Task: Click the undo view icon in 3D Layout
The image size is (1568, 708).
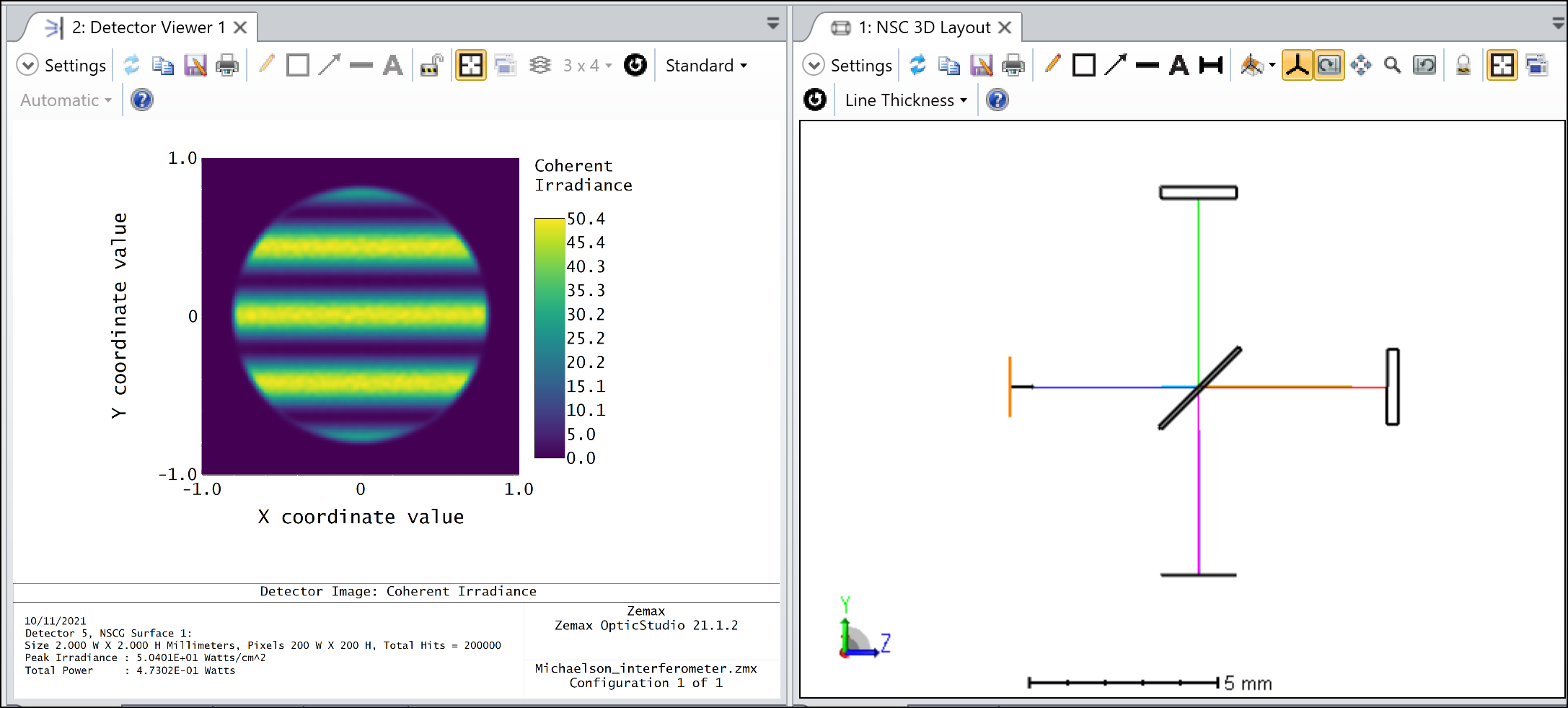Action: coord(1424,65)
